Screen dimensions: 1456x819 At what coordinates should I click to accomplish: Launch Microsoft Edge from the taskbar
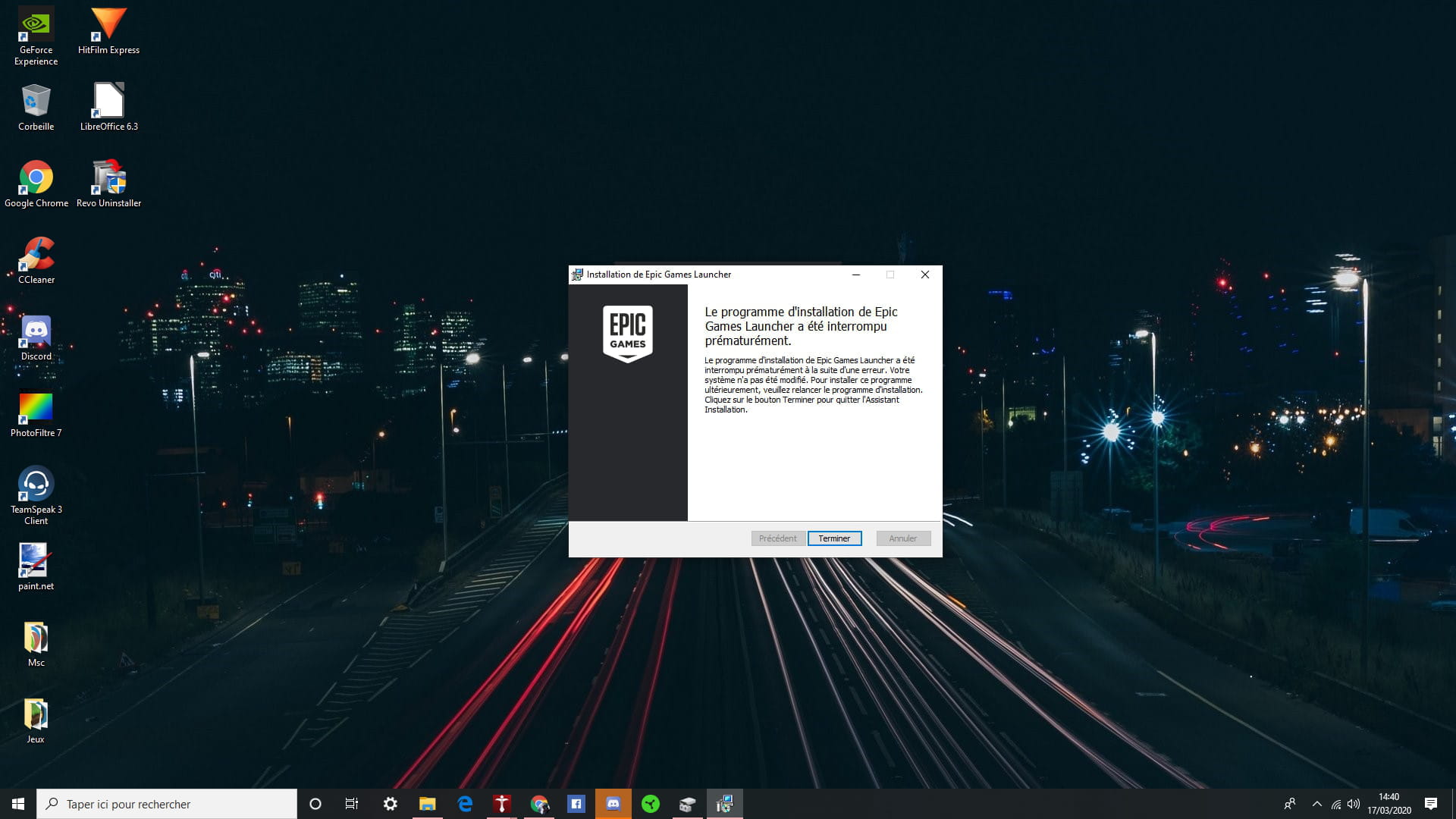pyautogui.click(x=465, y=804)
